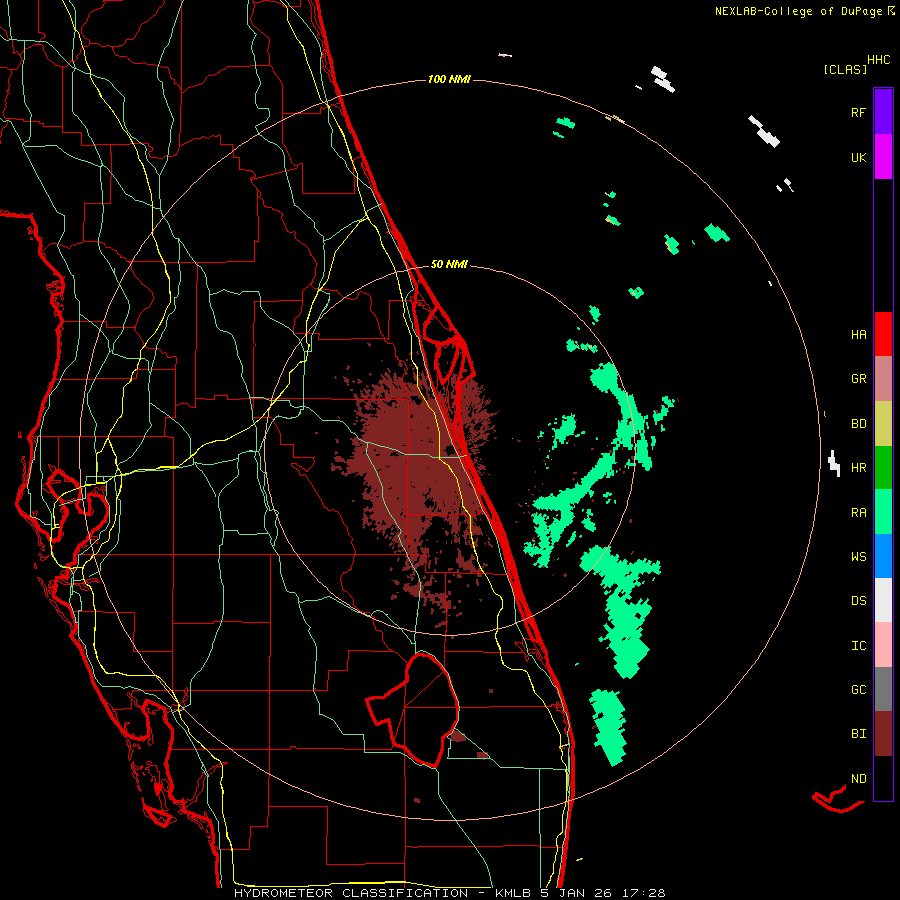
Task: Click the HR legend label
Action: pos(858,468)
